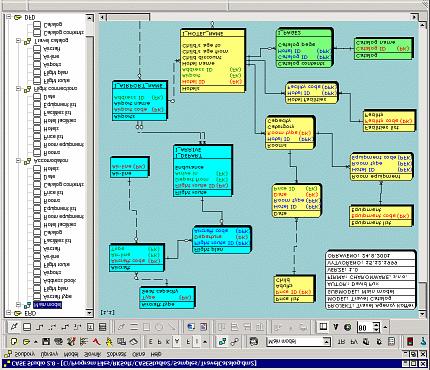Select the Hotels entity in diagram
This screenshot has width=430, height=370.
pos(213,60)
